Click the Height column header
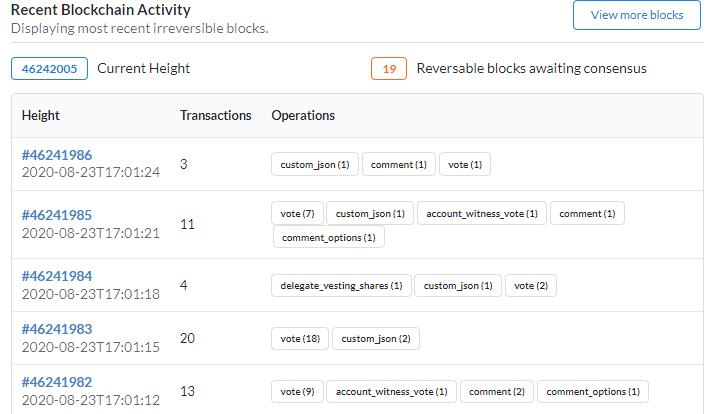Image resolution: width=714 pixels, height=414 pixels. coord(41,116)
